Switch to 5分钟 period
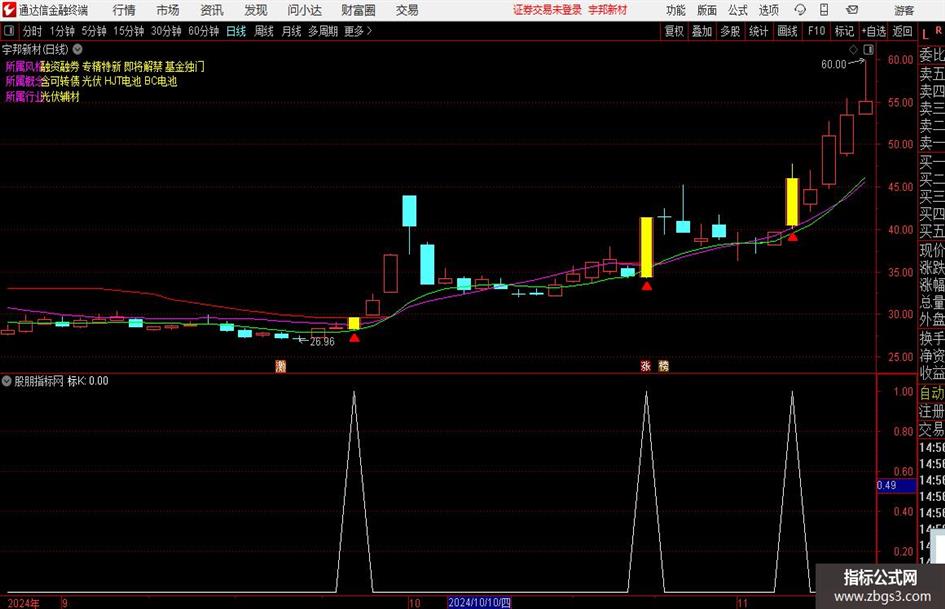Screen dimensions: 945x609 [x=94, y=31]
